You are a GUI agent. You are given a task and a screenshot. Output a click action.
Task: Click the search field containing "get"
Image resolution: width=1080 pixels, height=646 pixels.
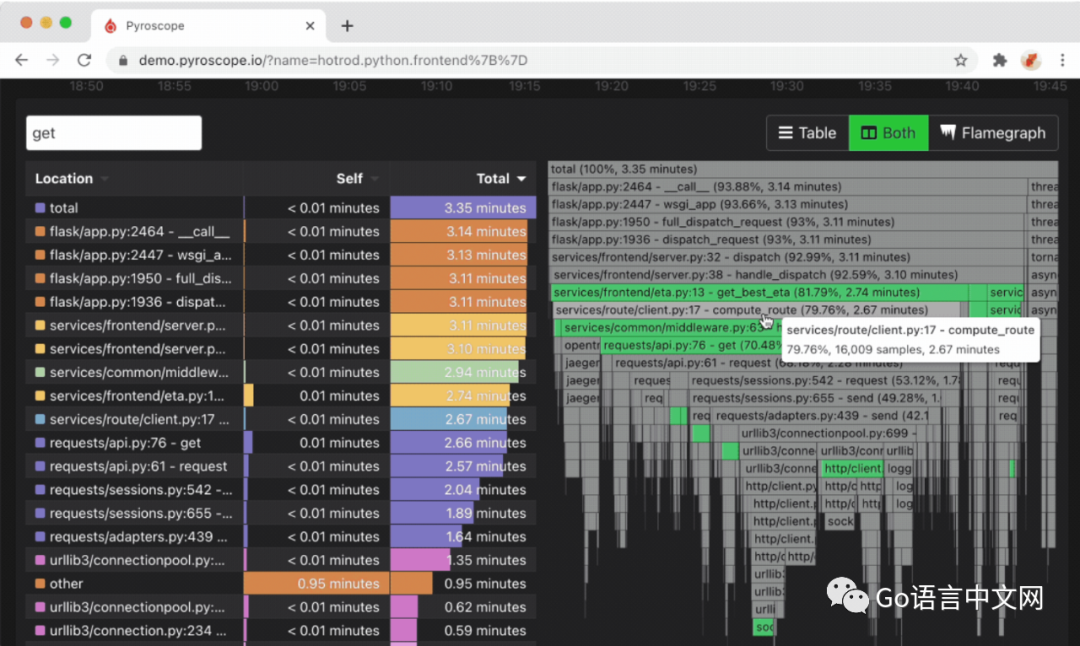click(114, 133)
